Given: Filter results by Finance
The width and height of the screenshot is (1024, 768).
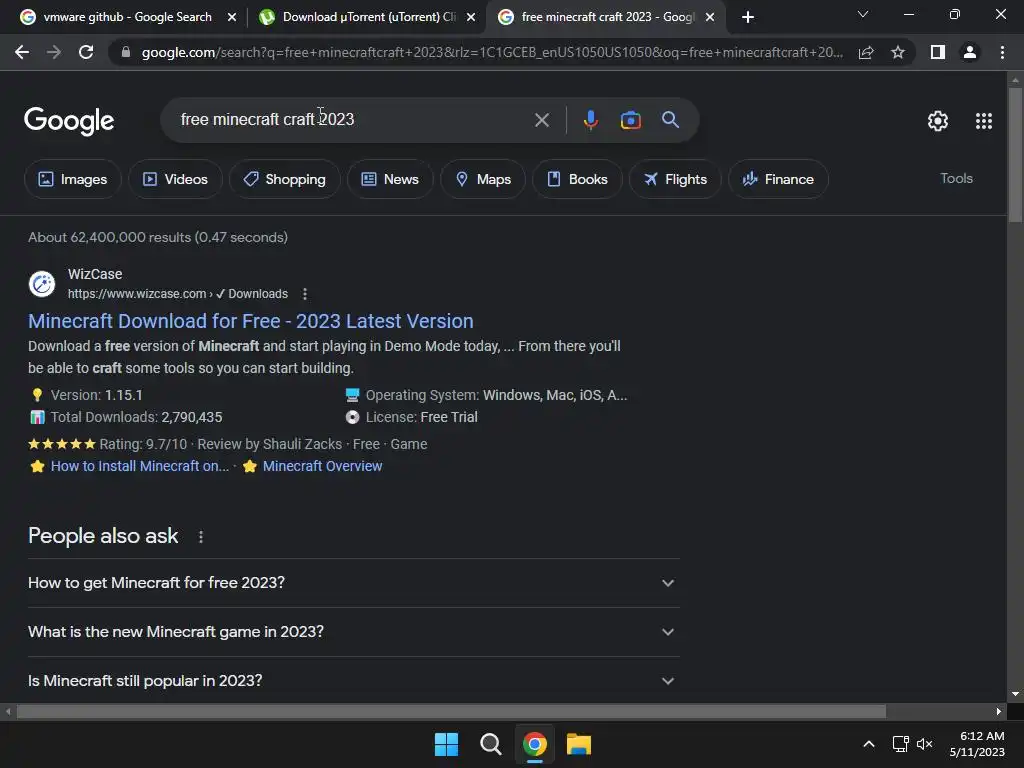Looking at the screenshot, I should pos(778,179).
